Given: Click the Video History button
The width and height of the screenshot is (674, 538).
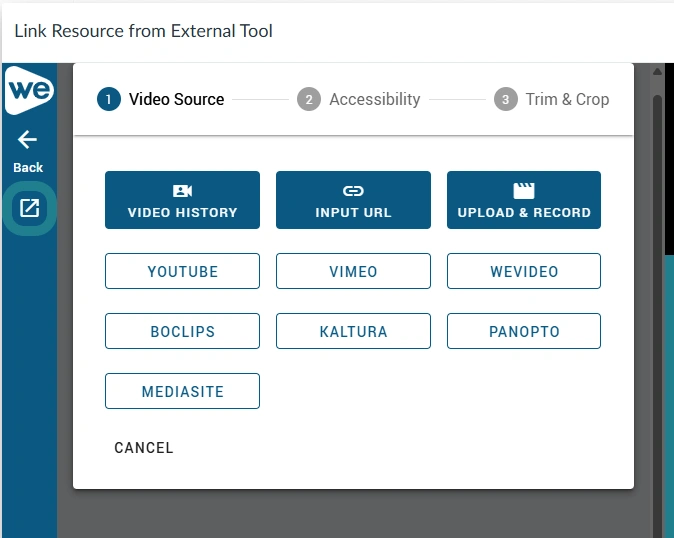Looking at the screenshot, I should (x=182, y=200).
